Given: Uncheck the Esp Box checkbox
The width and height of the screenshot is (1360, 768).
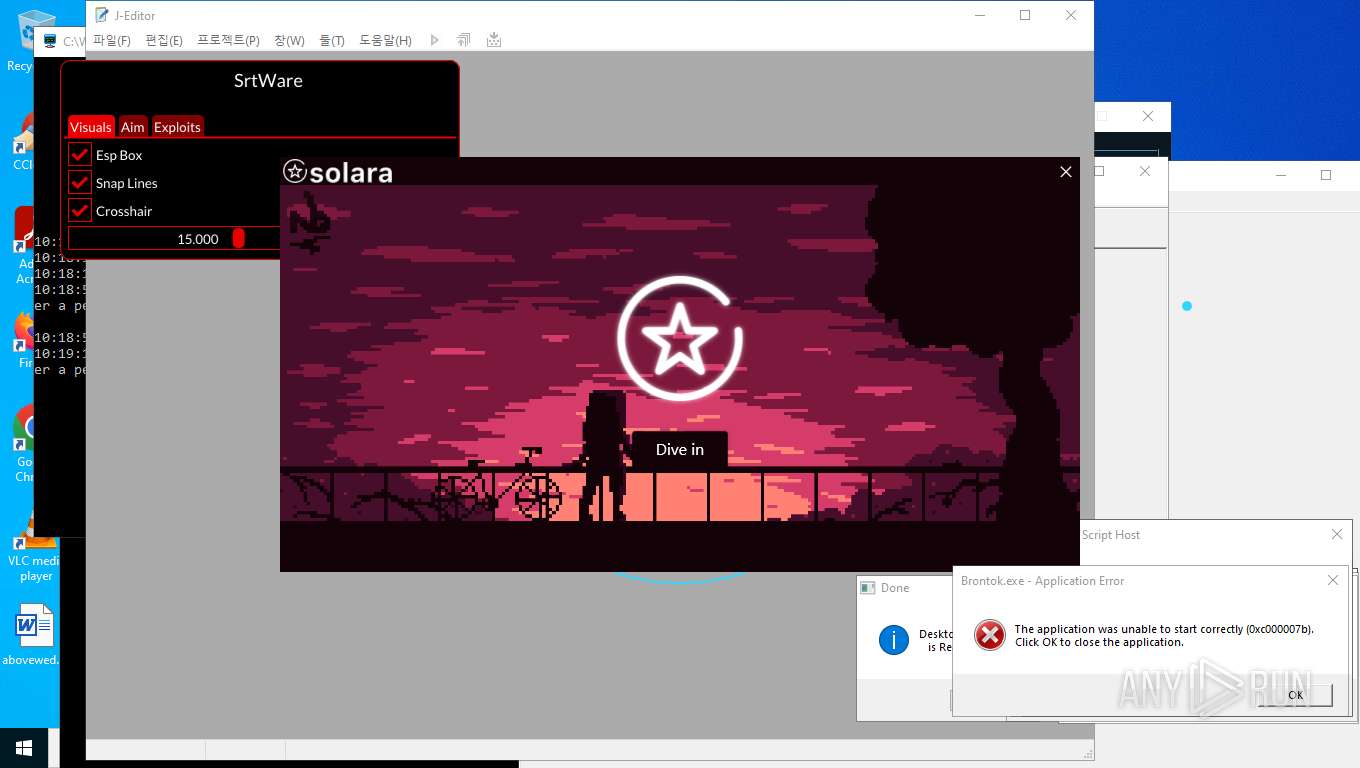Looking at the screenshot, I should click(x=80, y=155).
